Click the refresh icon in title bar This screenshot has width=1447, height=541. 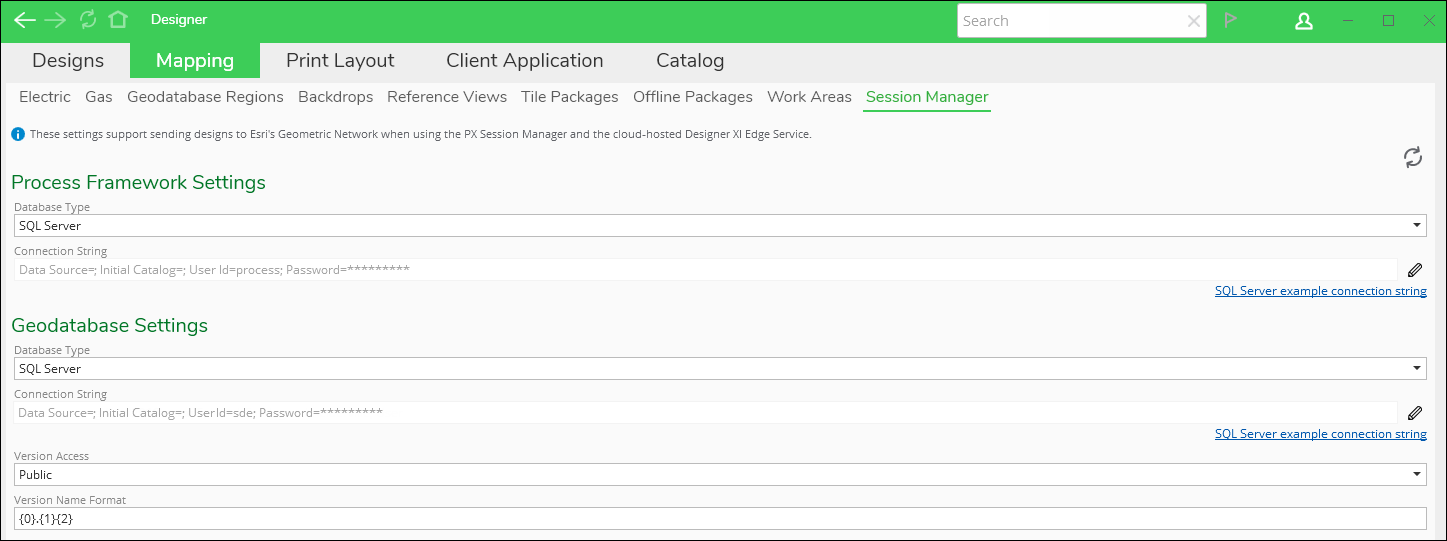[x=88, y=20]
